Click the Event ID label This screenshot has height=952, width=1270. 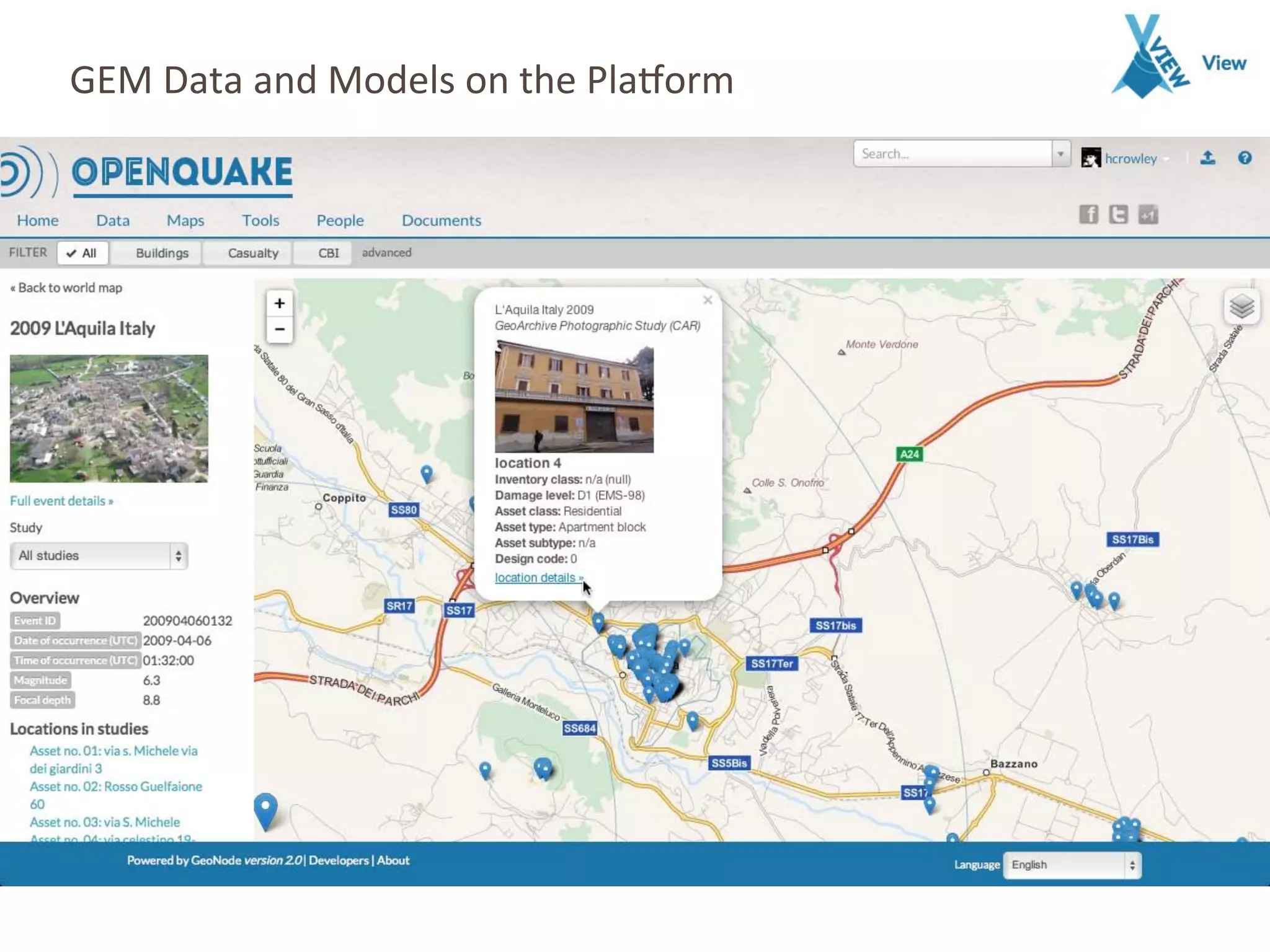[35, 620]
